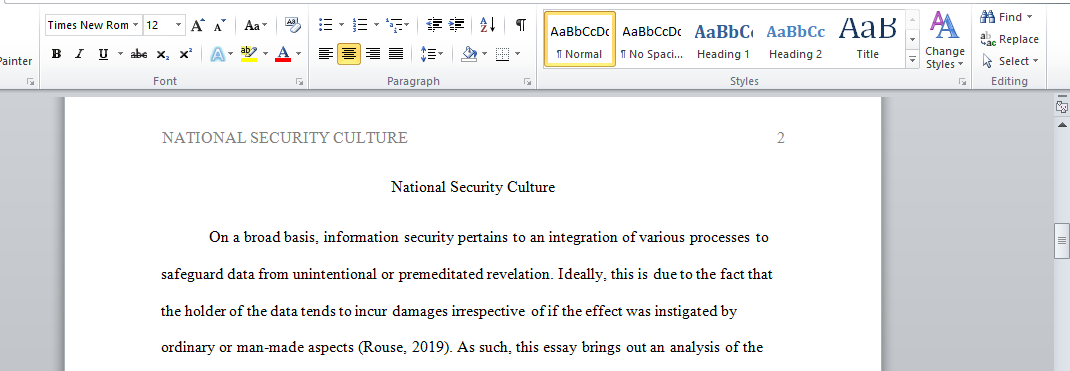Open Text Effects button
Image resolution: width=1070 pixels, height=371 pixels.
pos(218,54)
